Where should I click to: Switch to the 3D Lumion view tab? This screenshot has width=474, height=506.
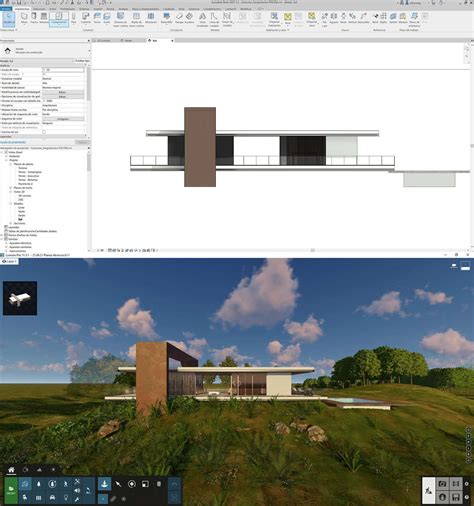click(x=104, y=41)
